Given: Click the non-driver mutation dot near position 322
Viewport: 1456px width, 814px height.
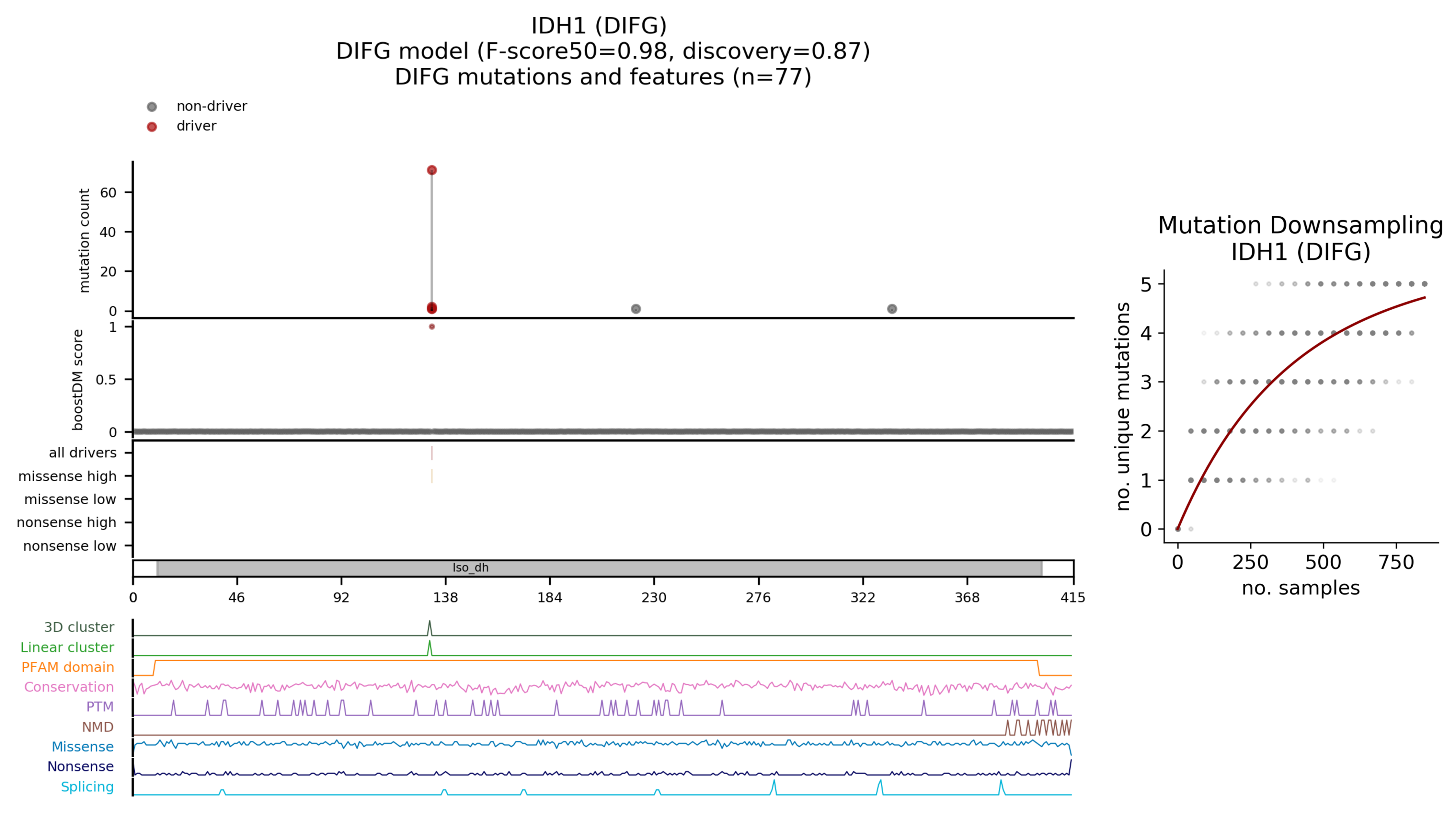Looking at the screenshot, I should pyautogui.click(x=892, y=309).
